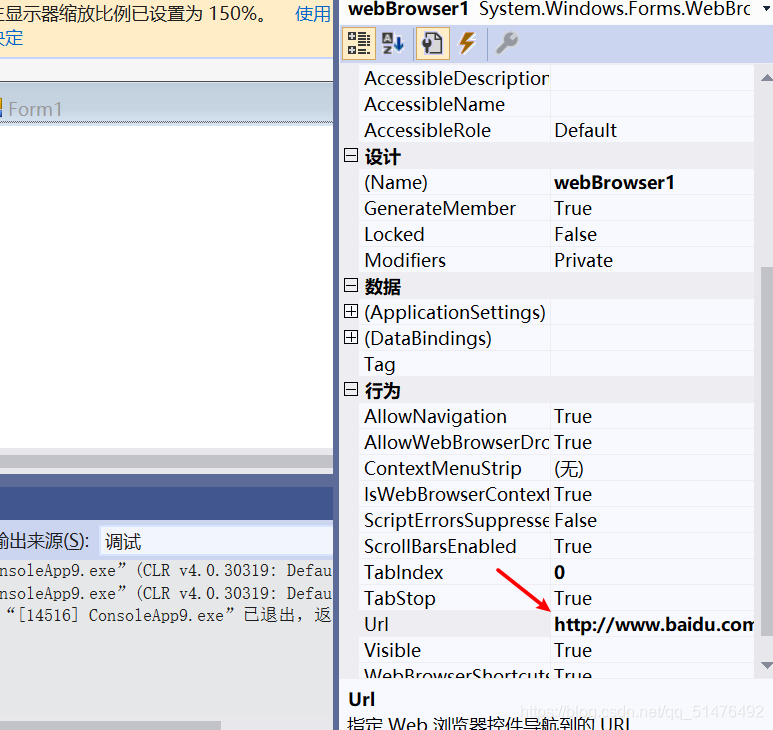Select the Modifiers value Private
This screenshot has height=730, width=773.
652,260
